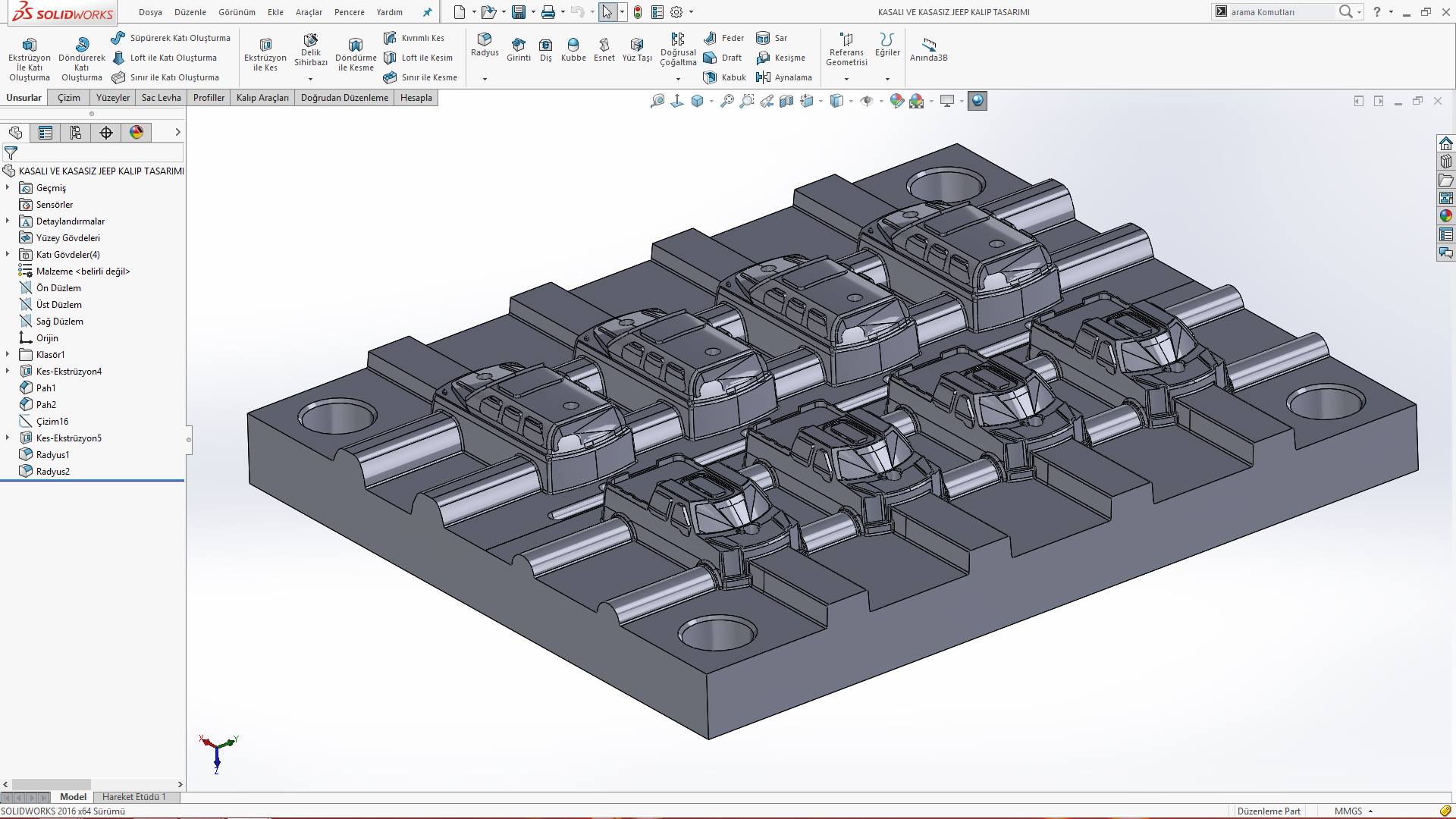Click Kesişme intersect tool

coord(780,58)
